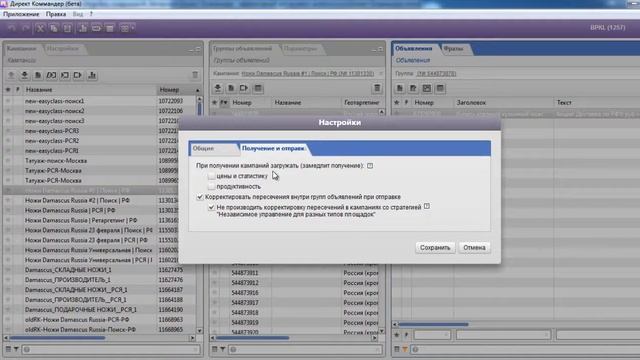This screenshot has height=360, width=640.
Task: Open the 'Правка' menu
Action: pyautogui.click(x=56, y=14)
